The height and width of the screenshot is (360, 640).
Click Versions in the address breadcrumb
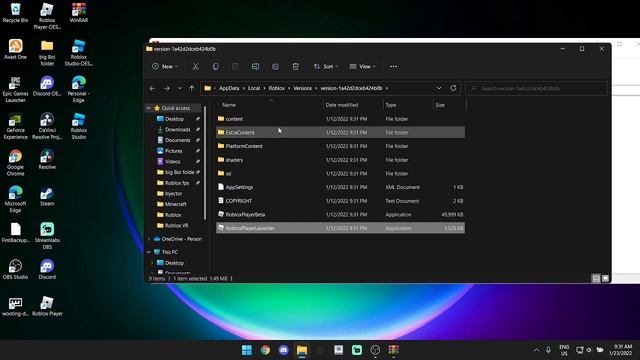[302, 88]
